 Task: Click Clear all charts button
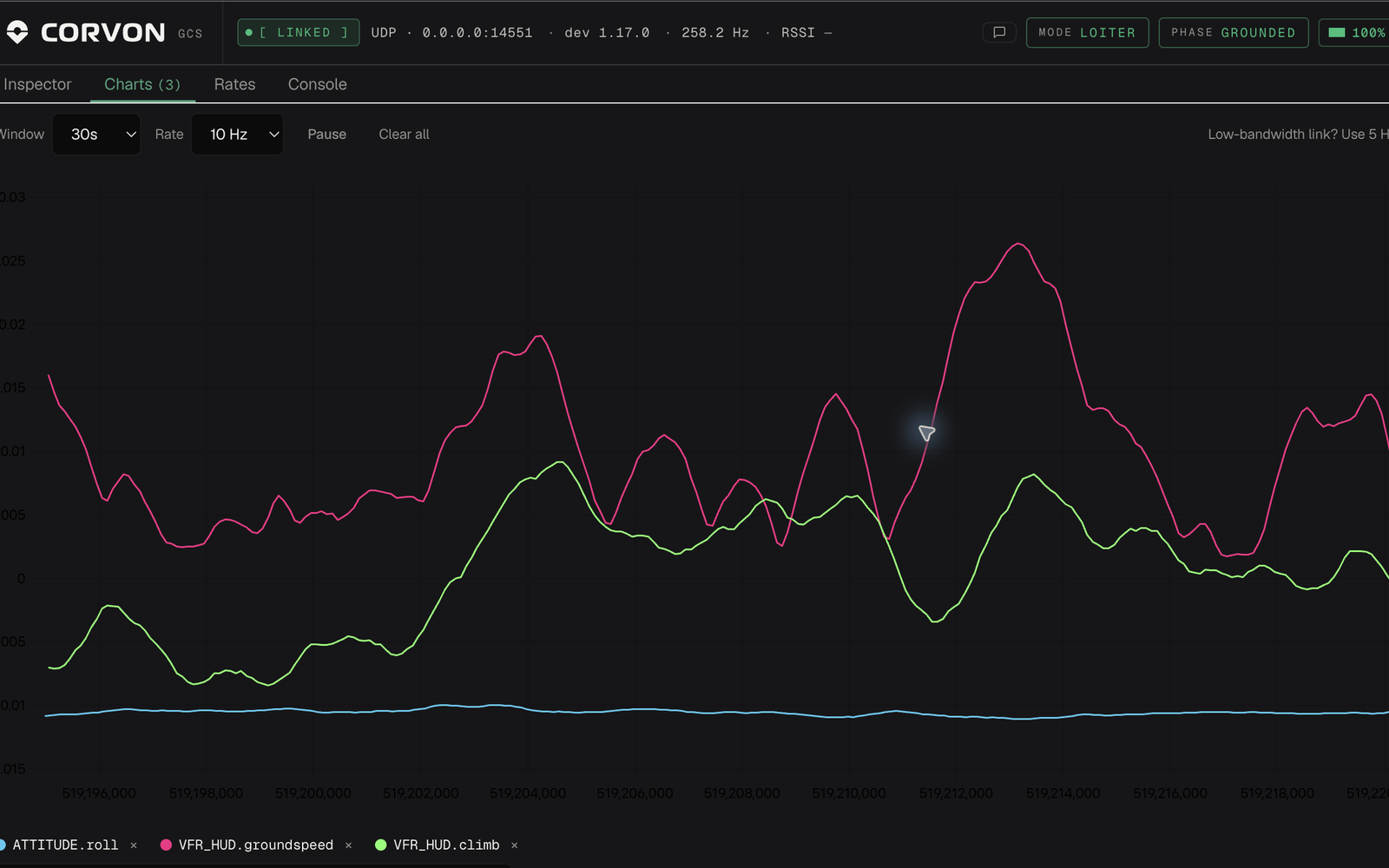404,135
